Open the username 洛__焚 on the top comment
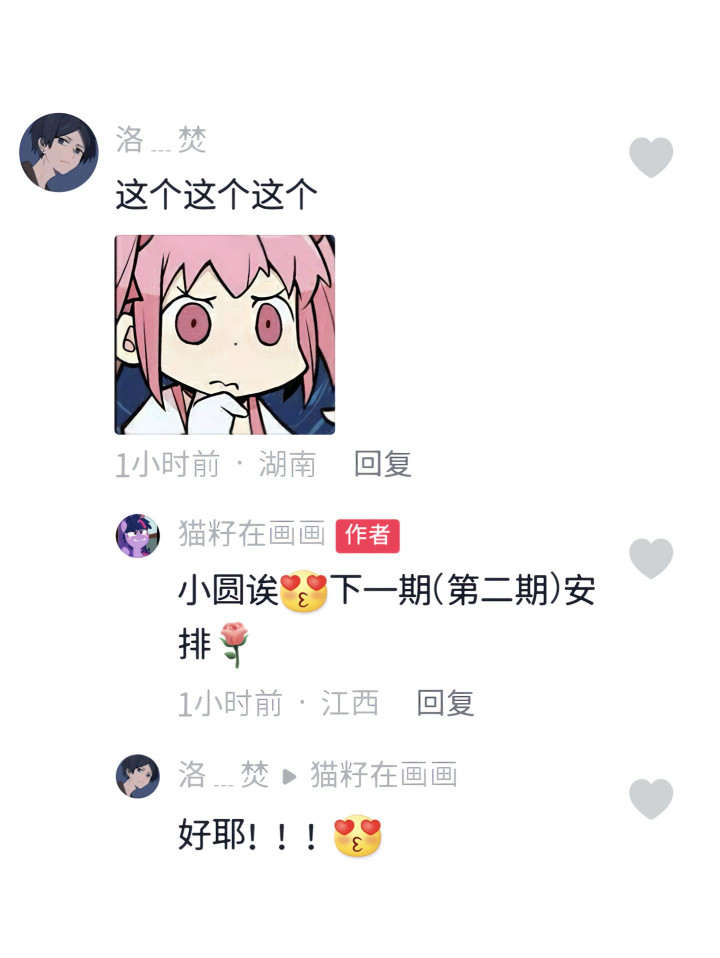This screenshot has width=720, height=958. [161, 140]
